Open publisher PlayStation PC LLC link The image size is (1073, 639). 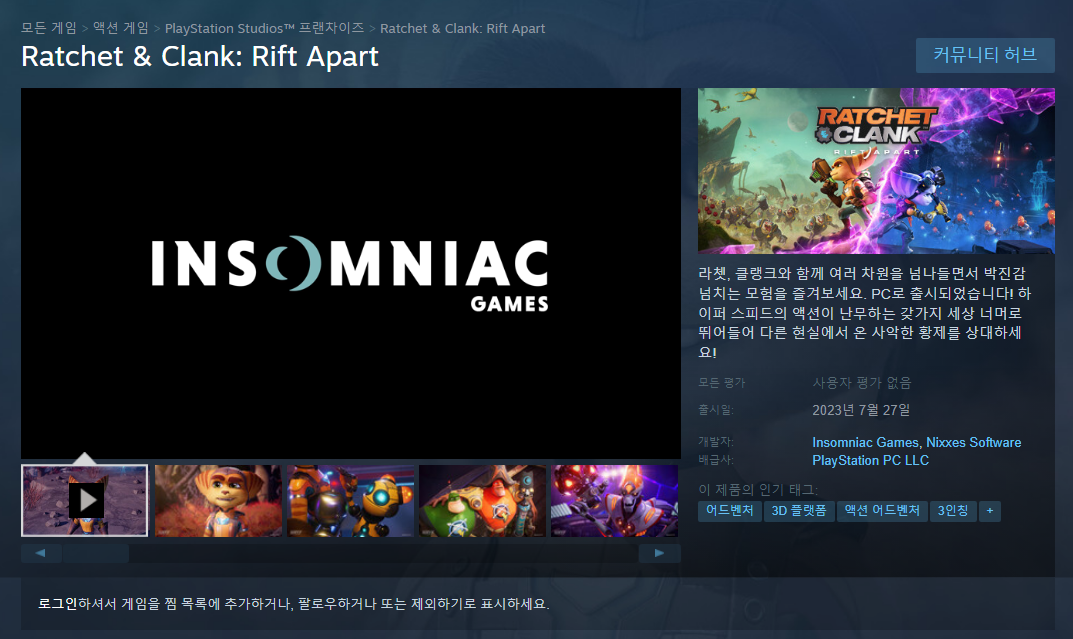(870, 460)
